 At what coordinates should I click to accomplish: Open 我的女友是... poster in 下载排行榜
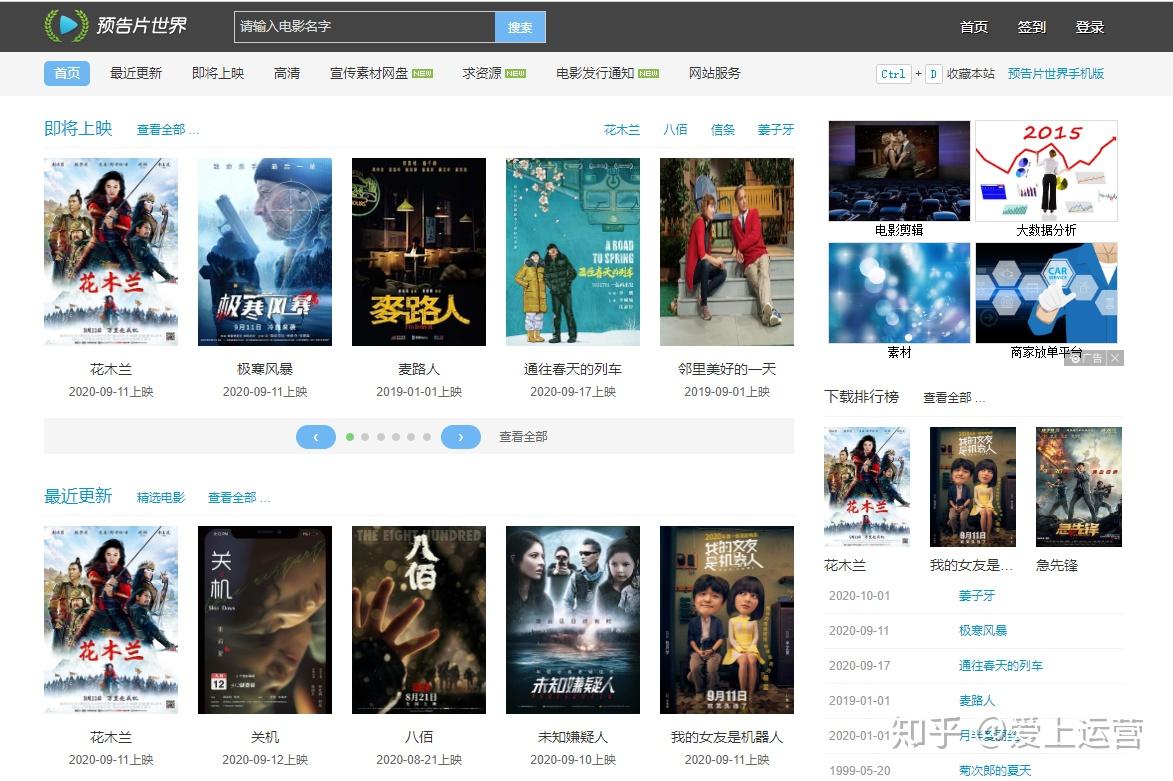pyautogui.click(x=973, y=486)
